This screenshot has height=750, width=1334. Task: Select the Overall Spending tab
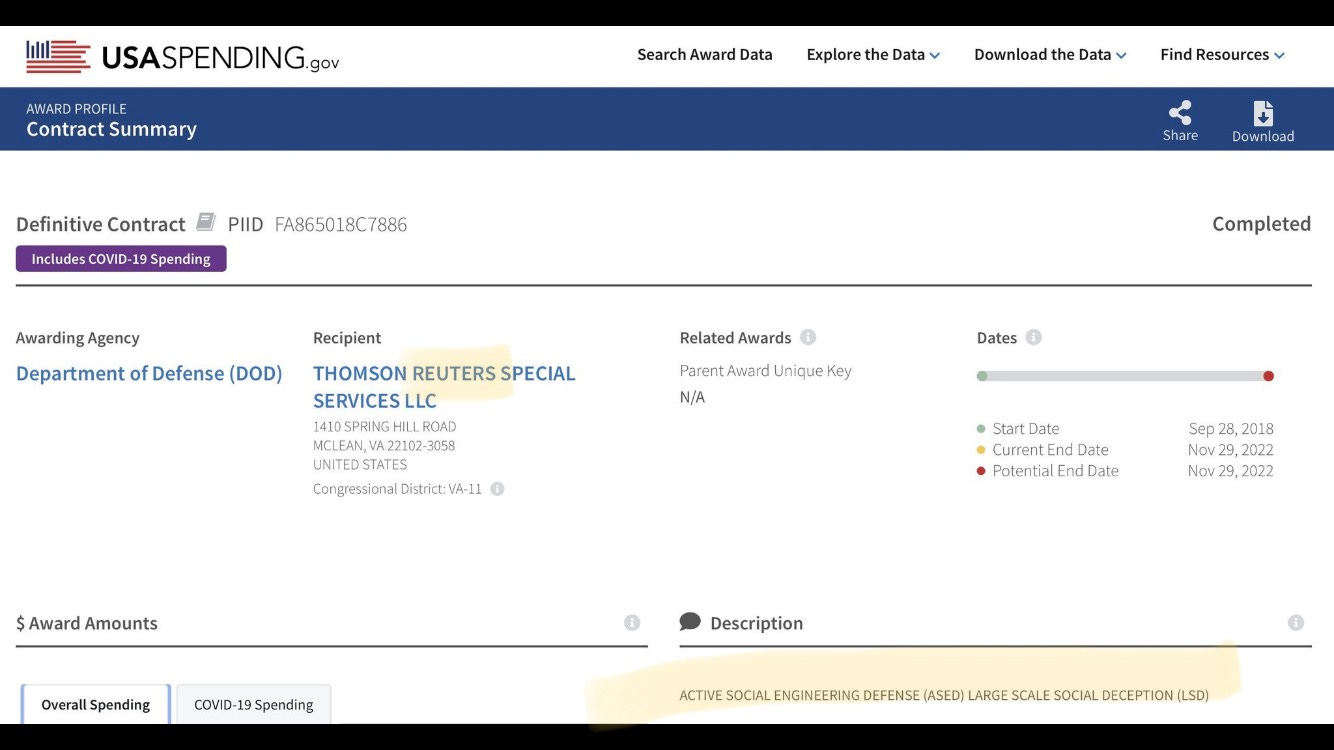96,704
